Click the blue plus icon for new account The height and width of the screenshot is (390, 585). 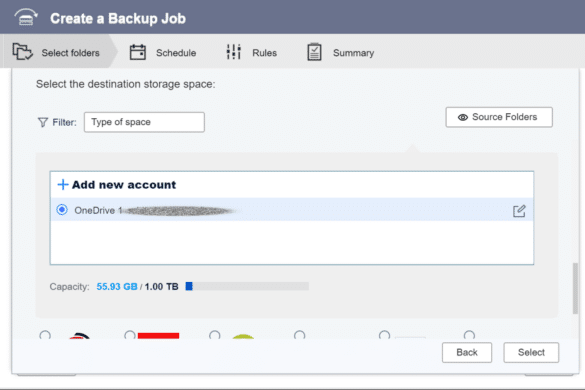tap(63, 184)
